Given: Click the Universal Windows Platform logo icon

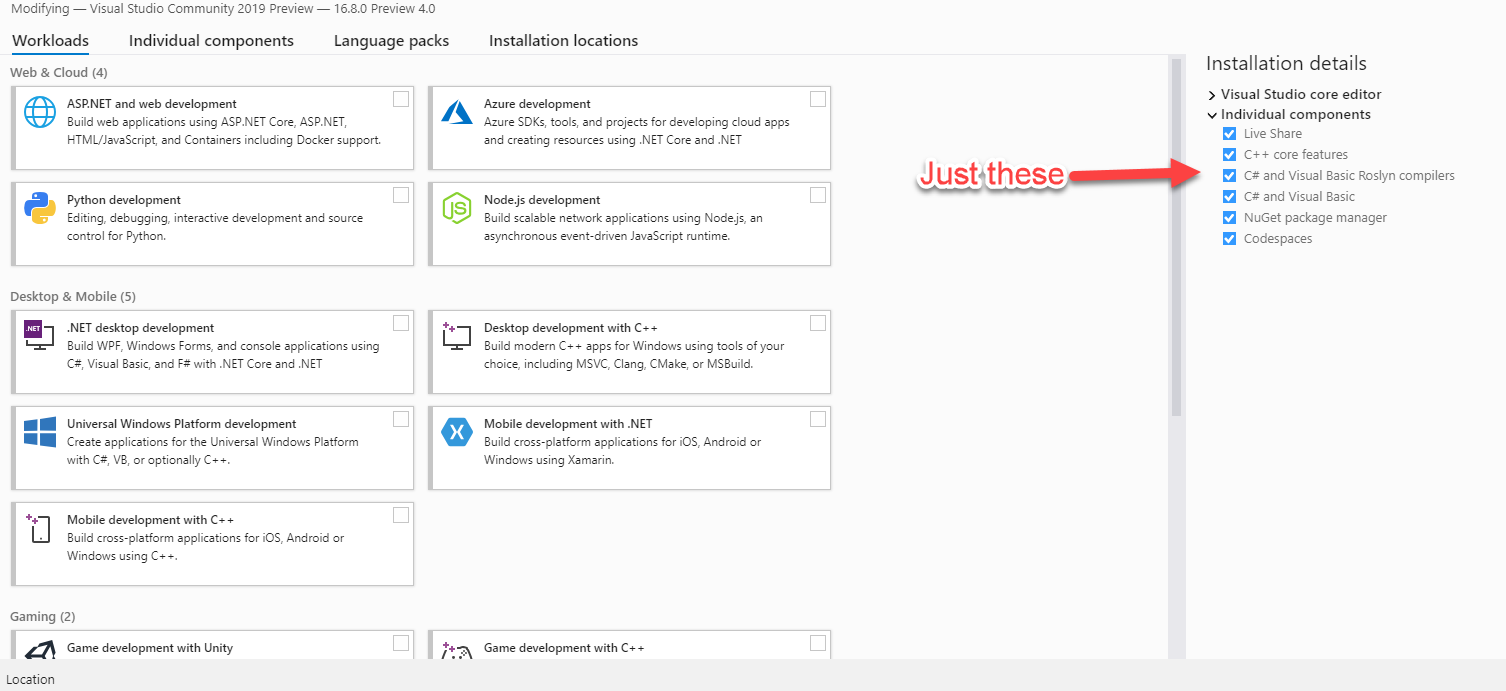Looking at the screenshot, I should [40, 432].
